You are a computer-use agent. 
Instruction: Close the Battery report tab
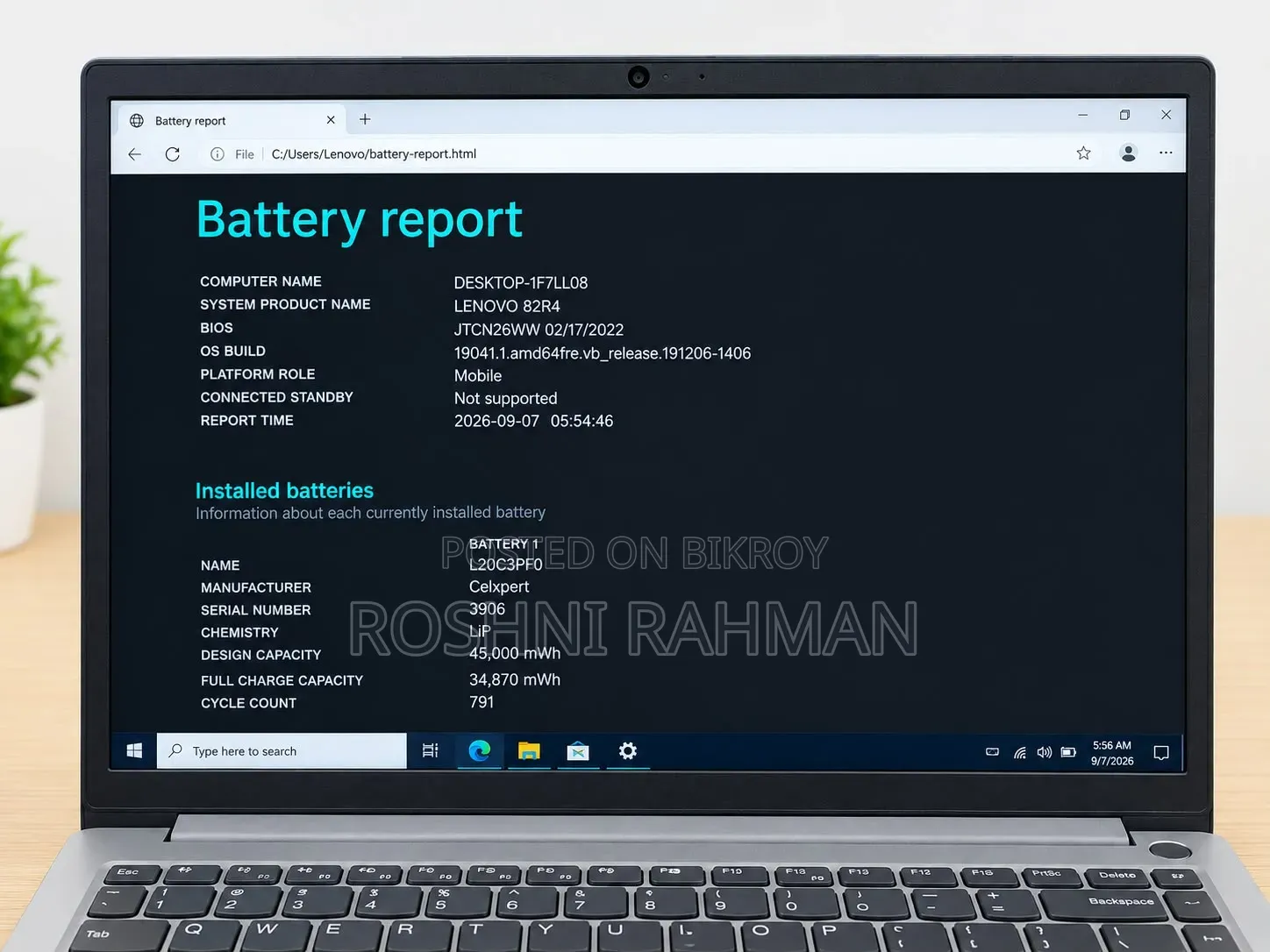click(x=331, y=120)
